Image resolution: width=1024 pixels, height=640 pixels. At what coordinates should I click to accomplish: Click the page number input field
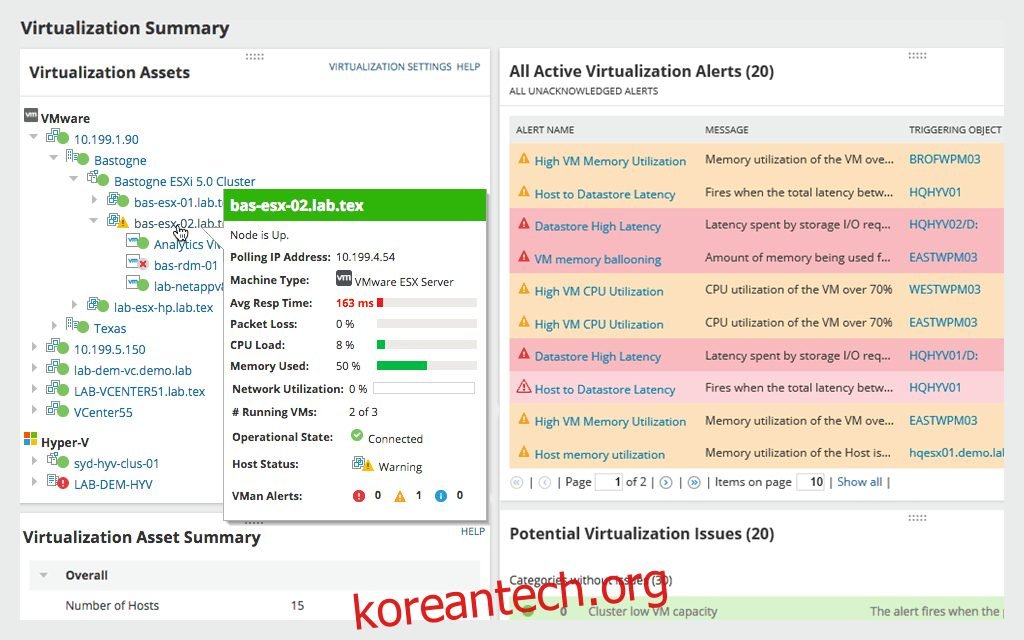608,482
